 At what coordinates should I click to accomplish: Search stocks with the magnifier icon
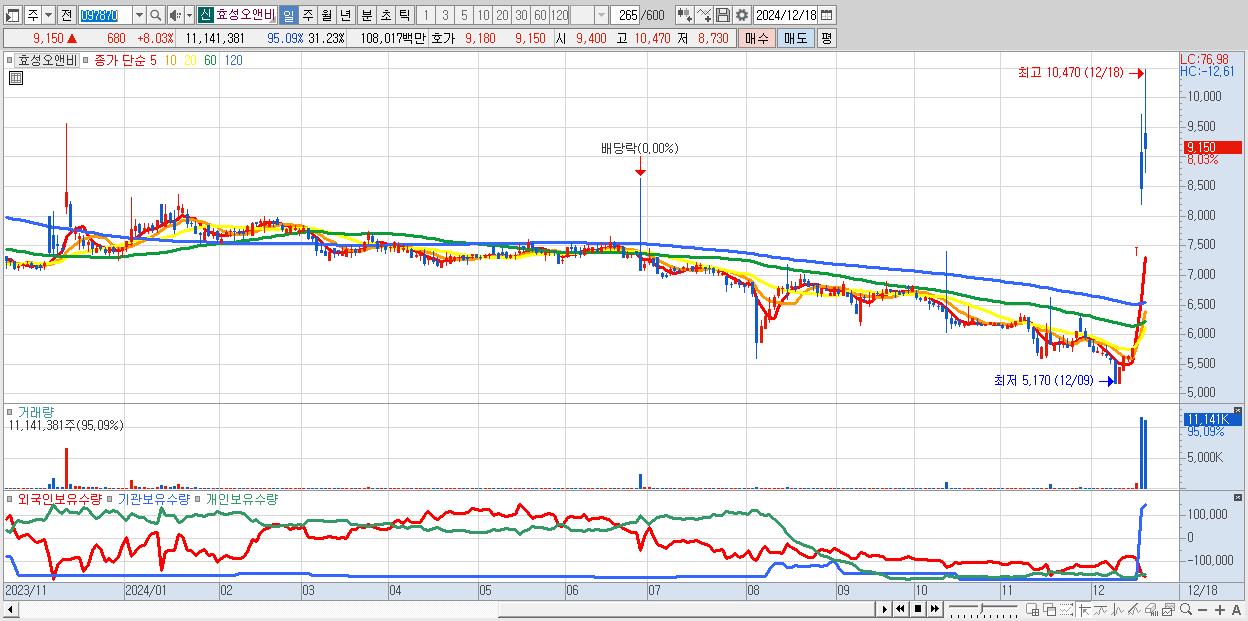(x=155, y=15)
